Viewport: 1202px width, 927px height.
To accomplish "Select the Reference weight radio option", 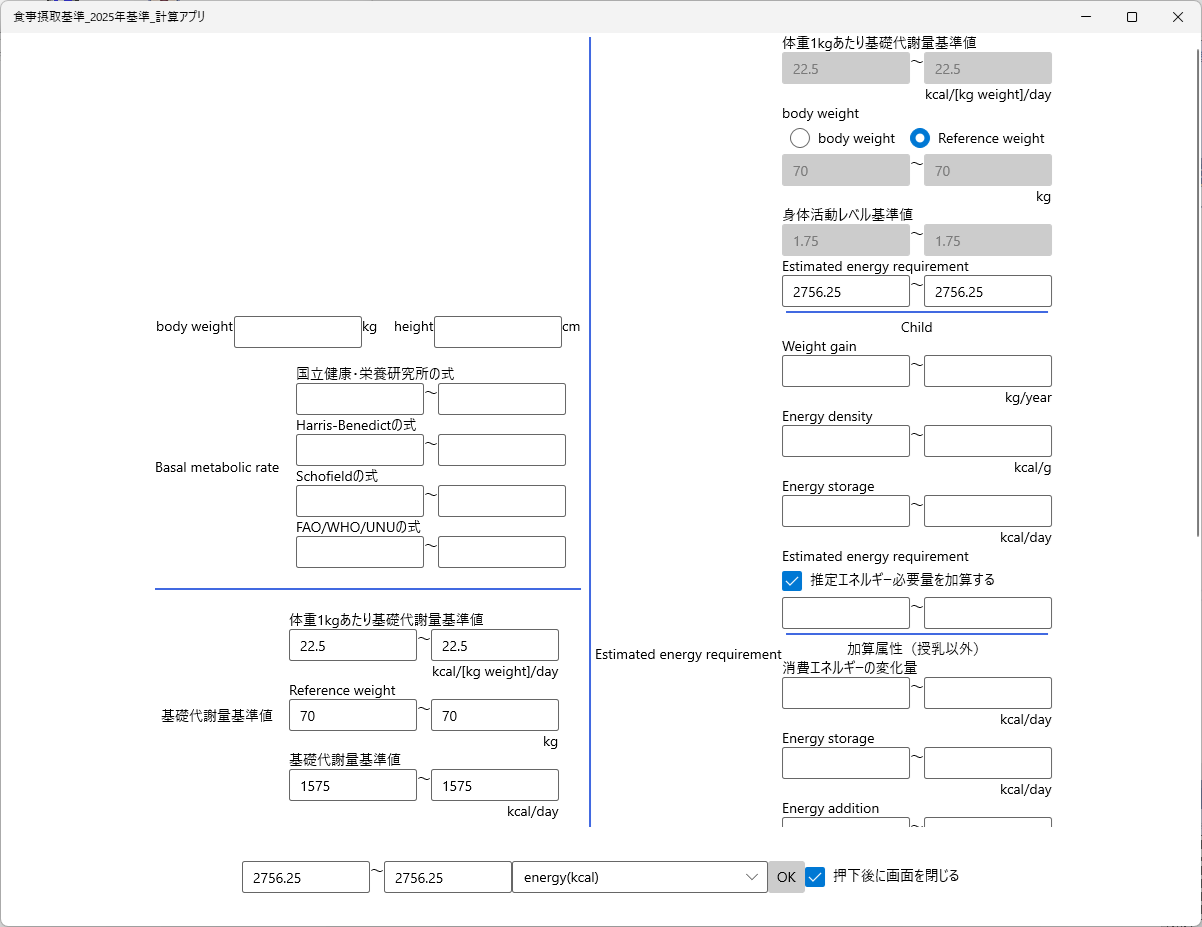I will (920, 138).
